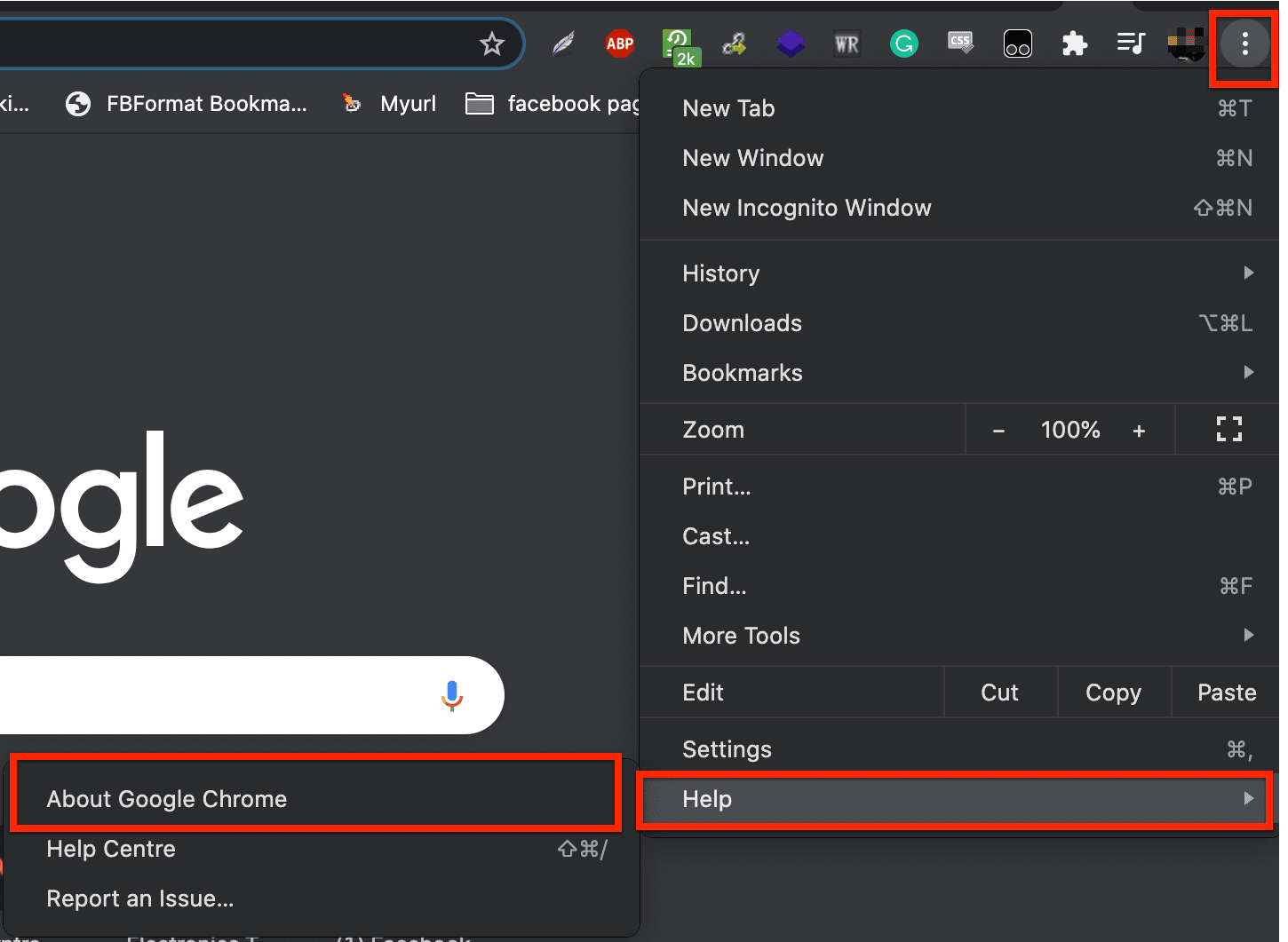Image resolution: width=1288 pixels, height=942 pixels.
Task: Click the profile avatar icon
Action: click(x=1186, y=44)
